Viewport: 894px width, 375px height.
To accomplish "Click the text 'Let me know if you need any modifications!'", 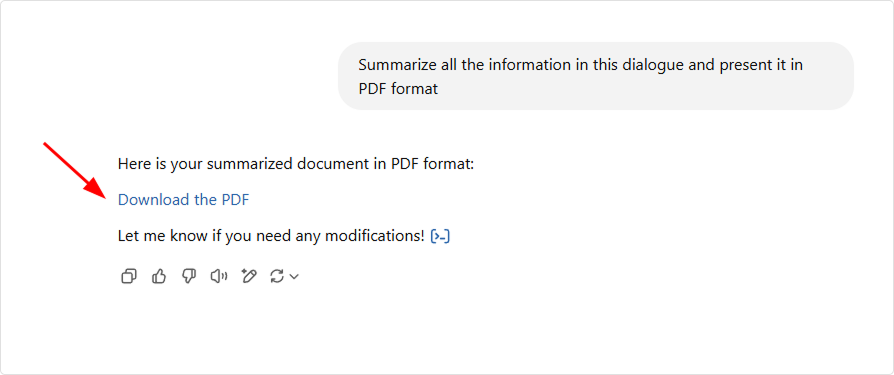I will 271,236.
